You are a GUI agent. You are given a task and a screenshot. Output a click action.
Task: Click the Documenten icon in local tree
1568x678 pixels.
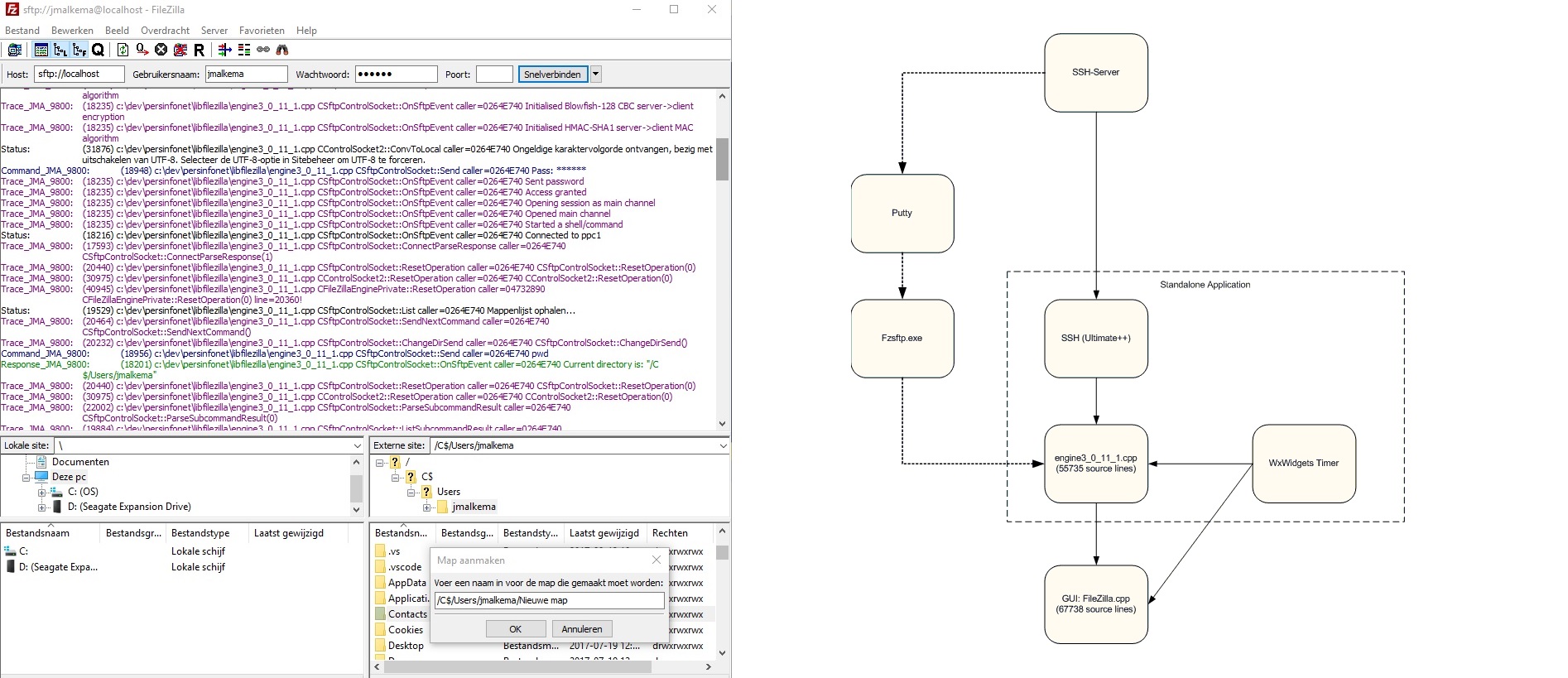[x=41, y=462]
